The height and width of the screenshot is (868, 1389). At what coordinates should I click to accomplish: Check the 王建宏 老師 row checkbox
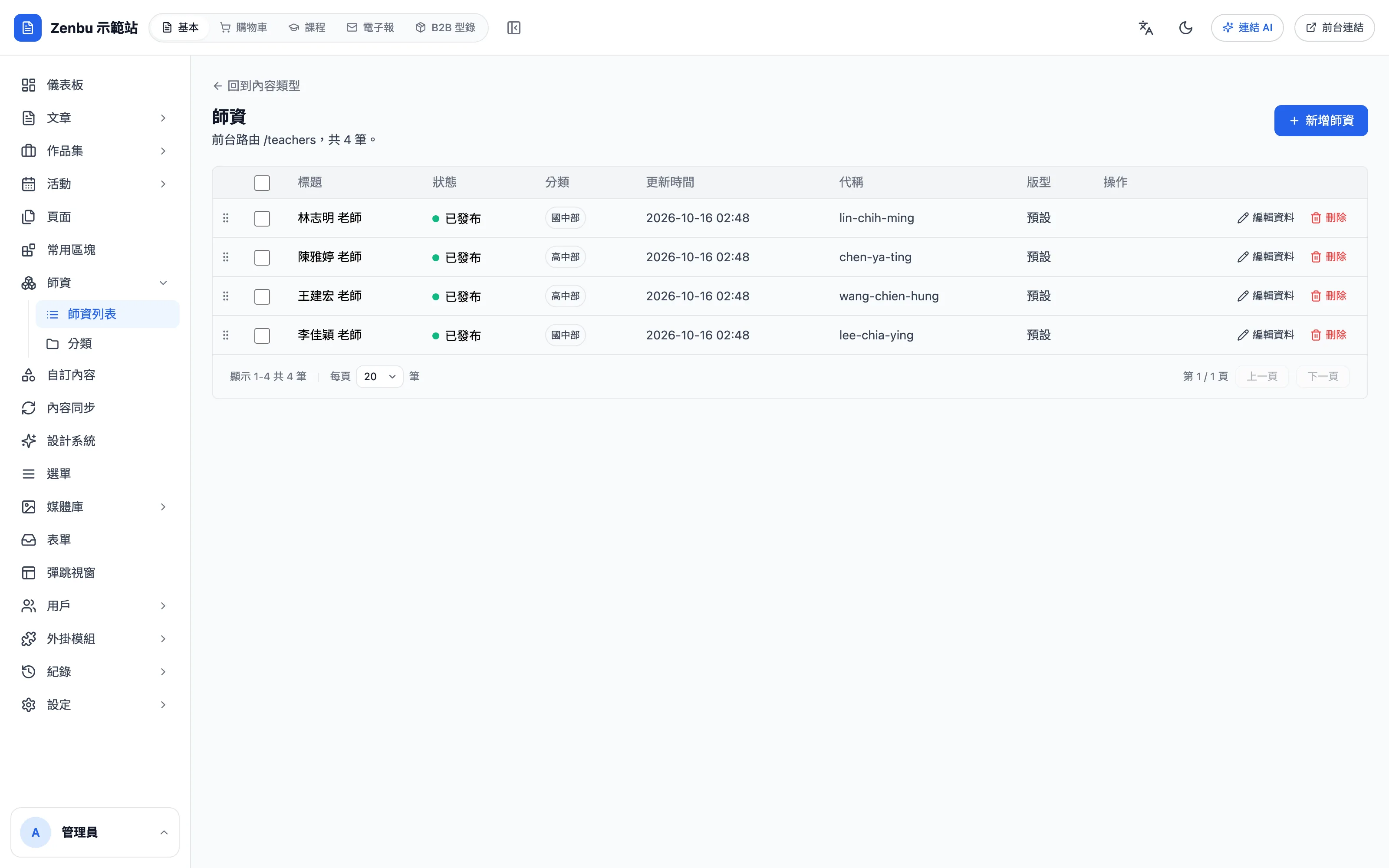click(x=262, y=296)
